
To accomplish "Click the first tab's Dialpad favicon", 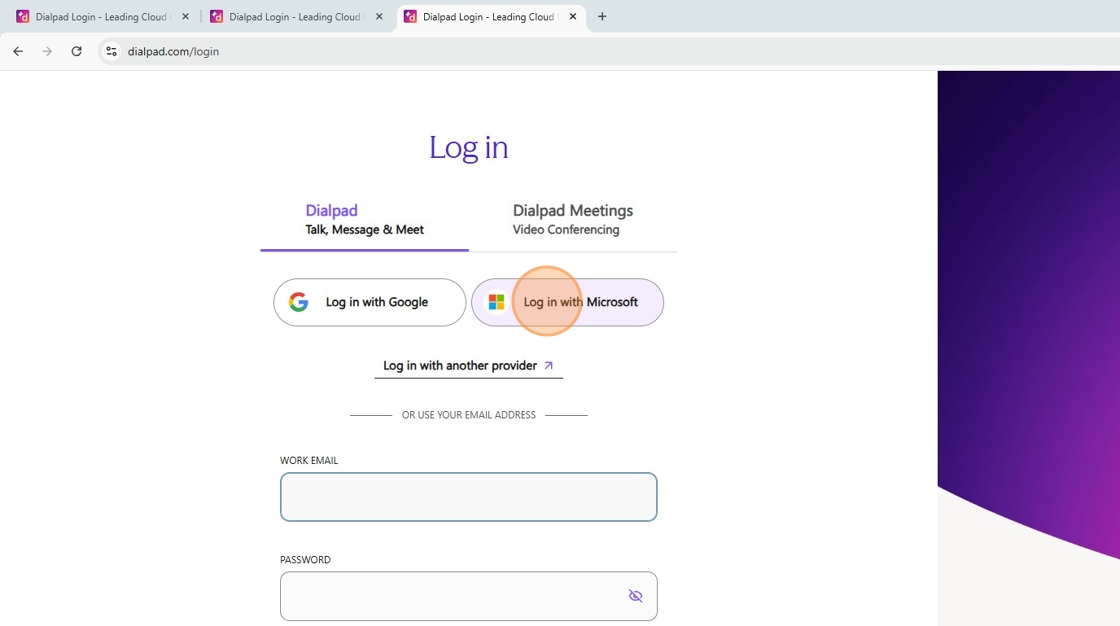I will [x=23, y=16].
